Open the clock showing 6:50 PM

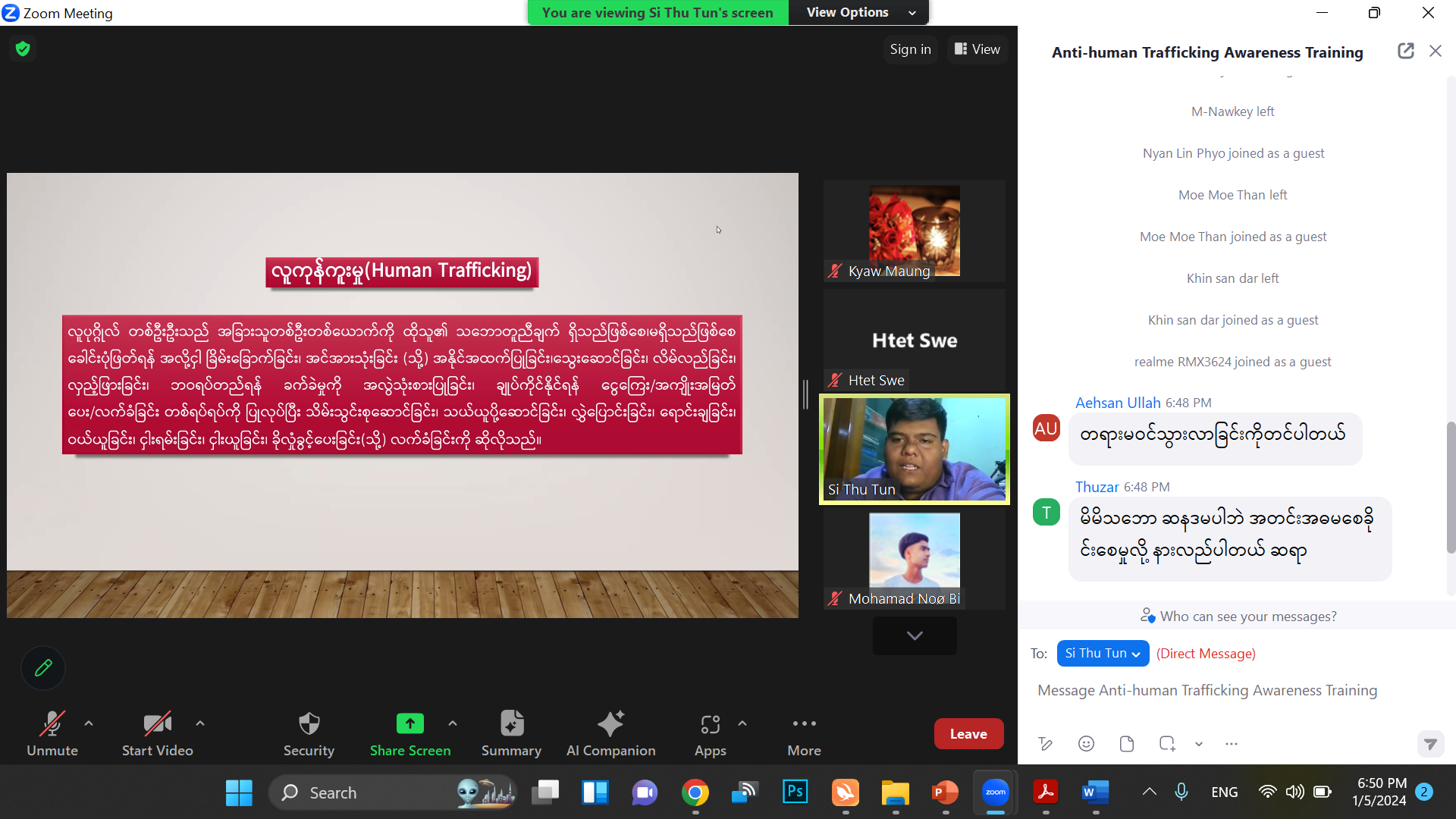click(1380, 792)
